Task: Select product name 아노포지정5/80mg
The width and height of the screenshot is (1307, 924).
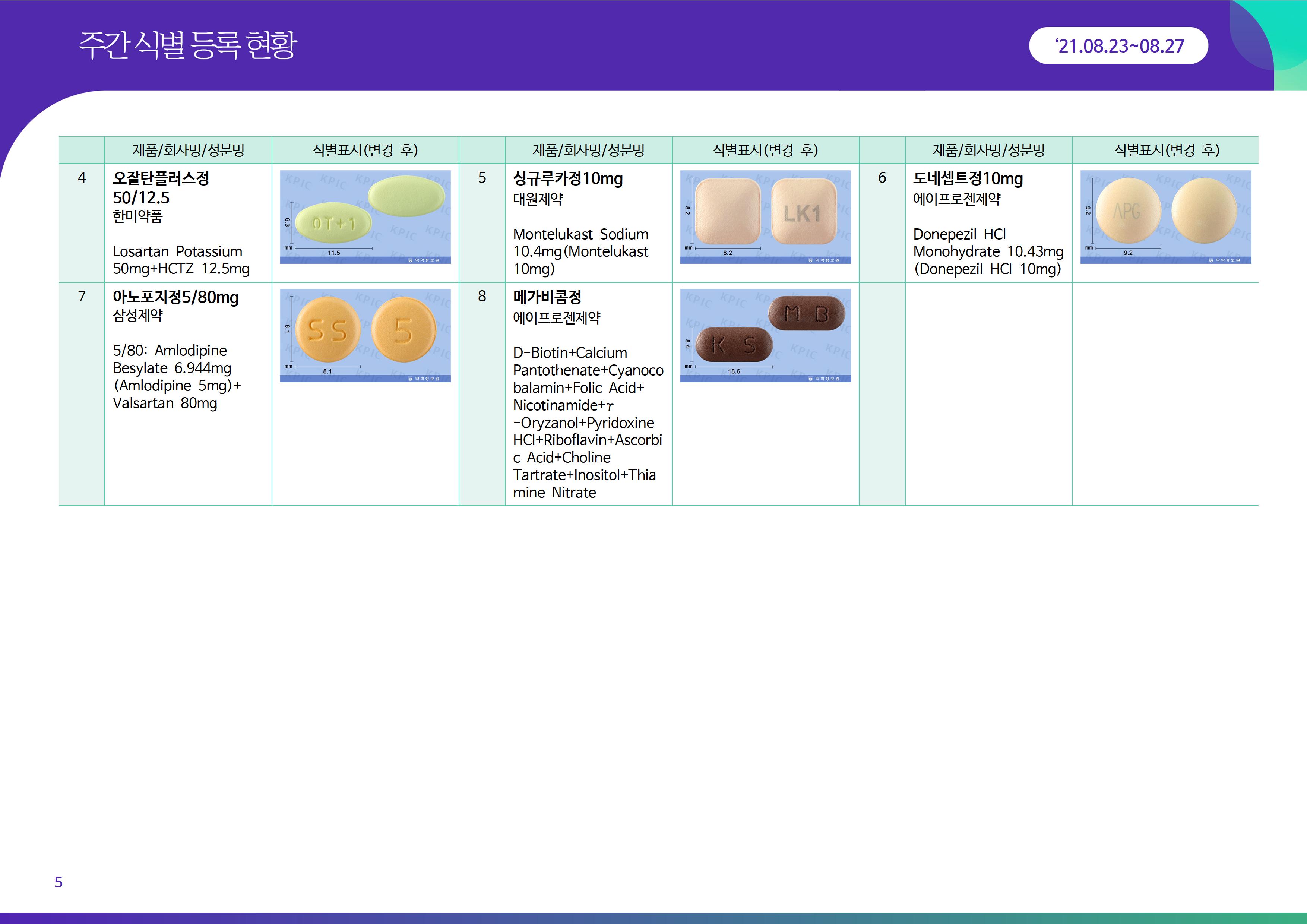Action: tap(175, 297)
